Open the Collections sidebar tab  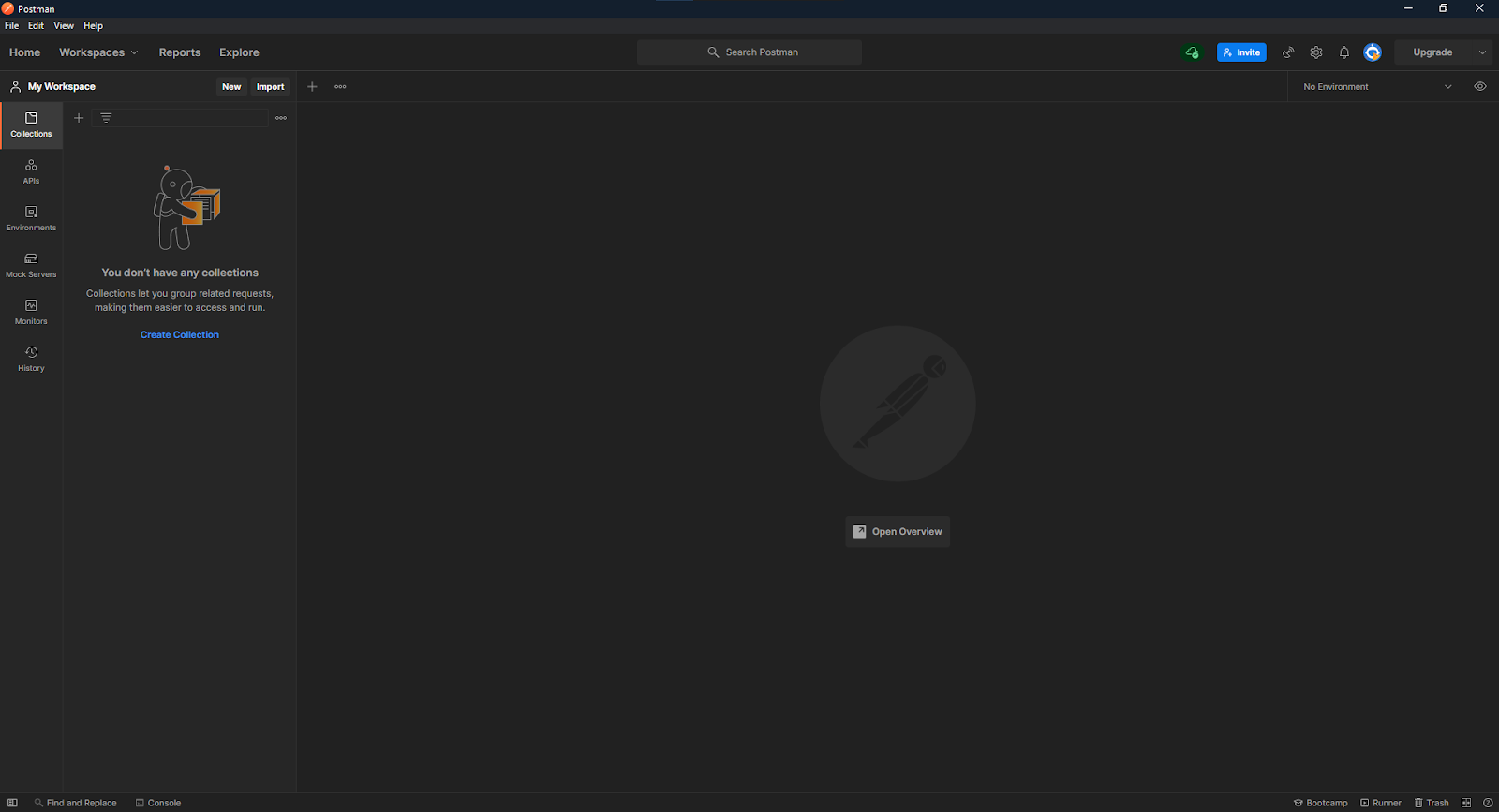pyautogui.click(x=31, y=125)
